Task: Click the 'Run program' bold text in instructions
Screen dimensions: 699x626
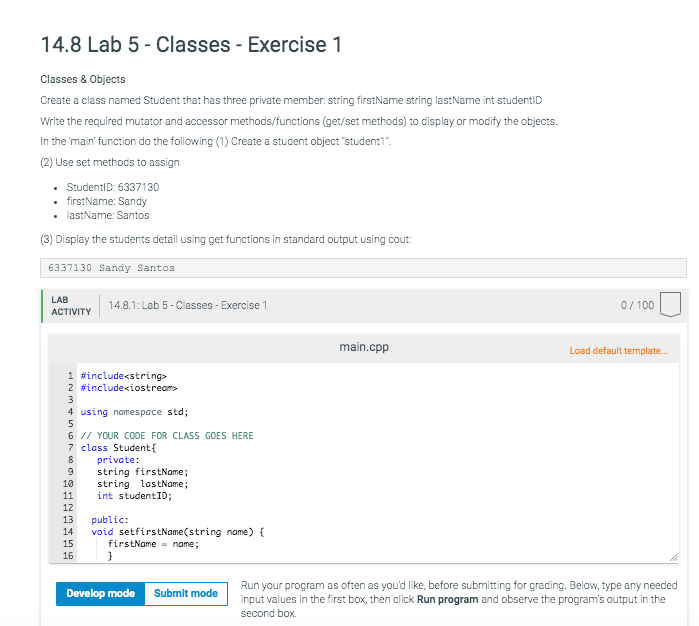Action: tap(448, 599)
